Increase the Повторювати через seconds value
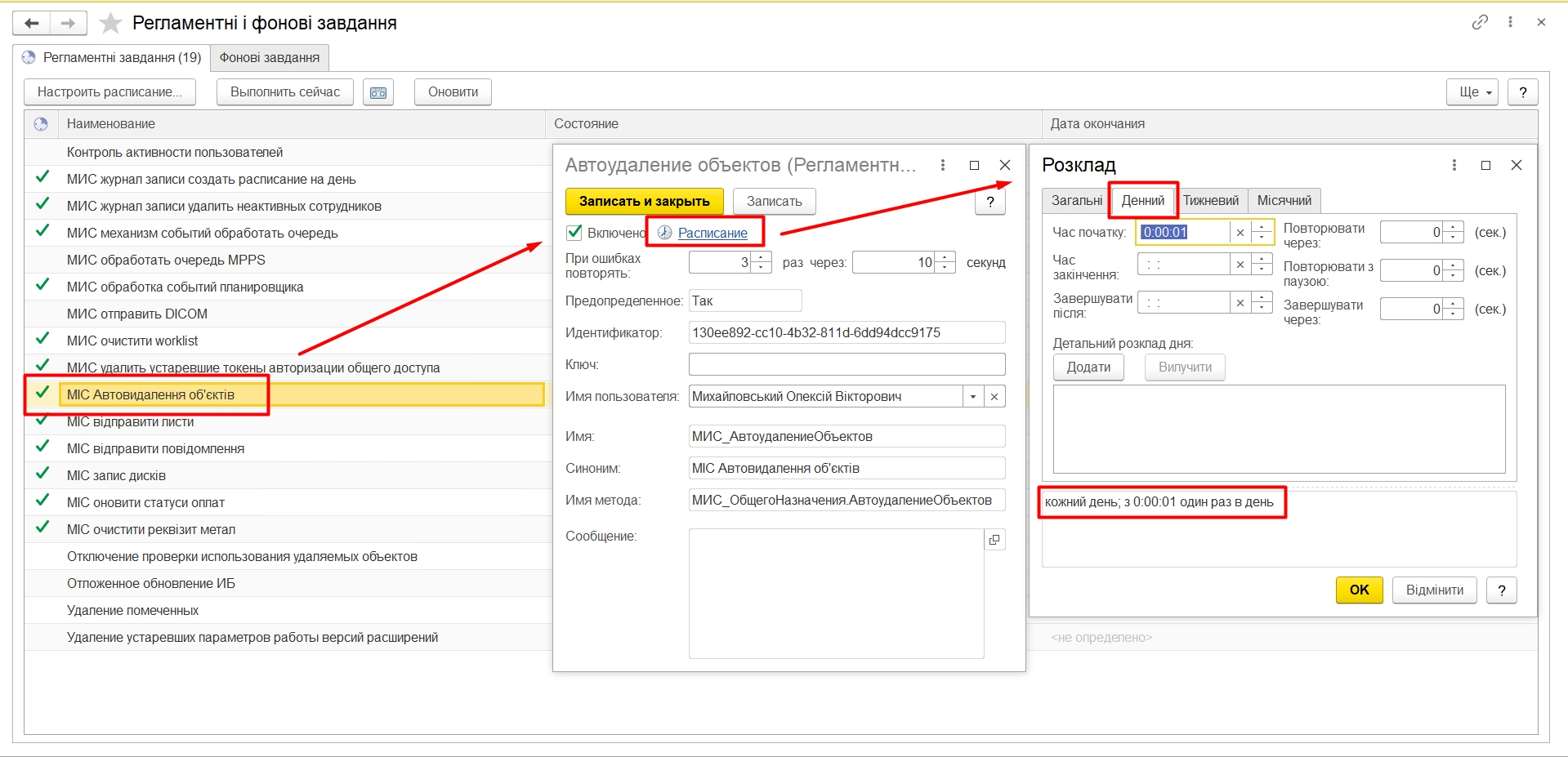This screenshot has height=757, width=1568. [x=1453, y=227]
